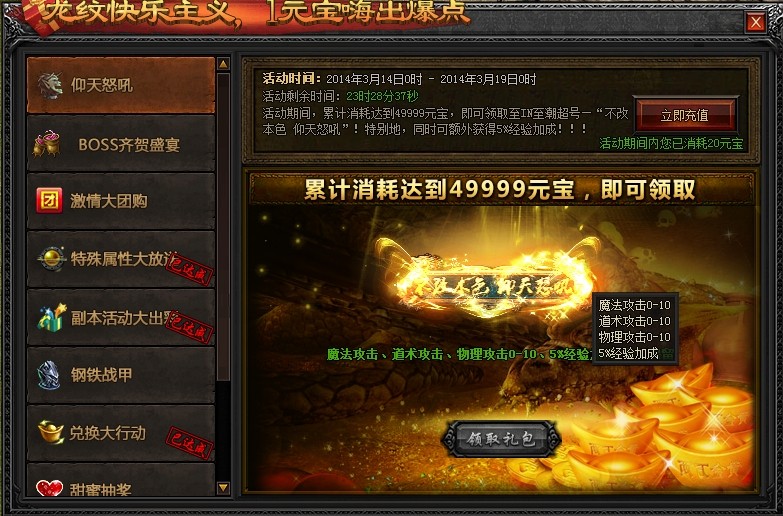Open the 仰天怒吼 activity tab
This screenshot has height=516, width=783.
tap(121, 85)
